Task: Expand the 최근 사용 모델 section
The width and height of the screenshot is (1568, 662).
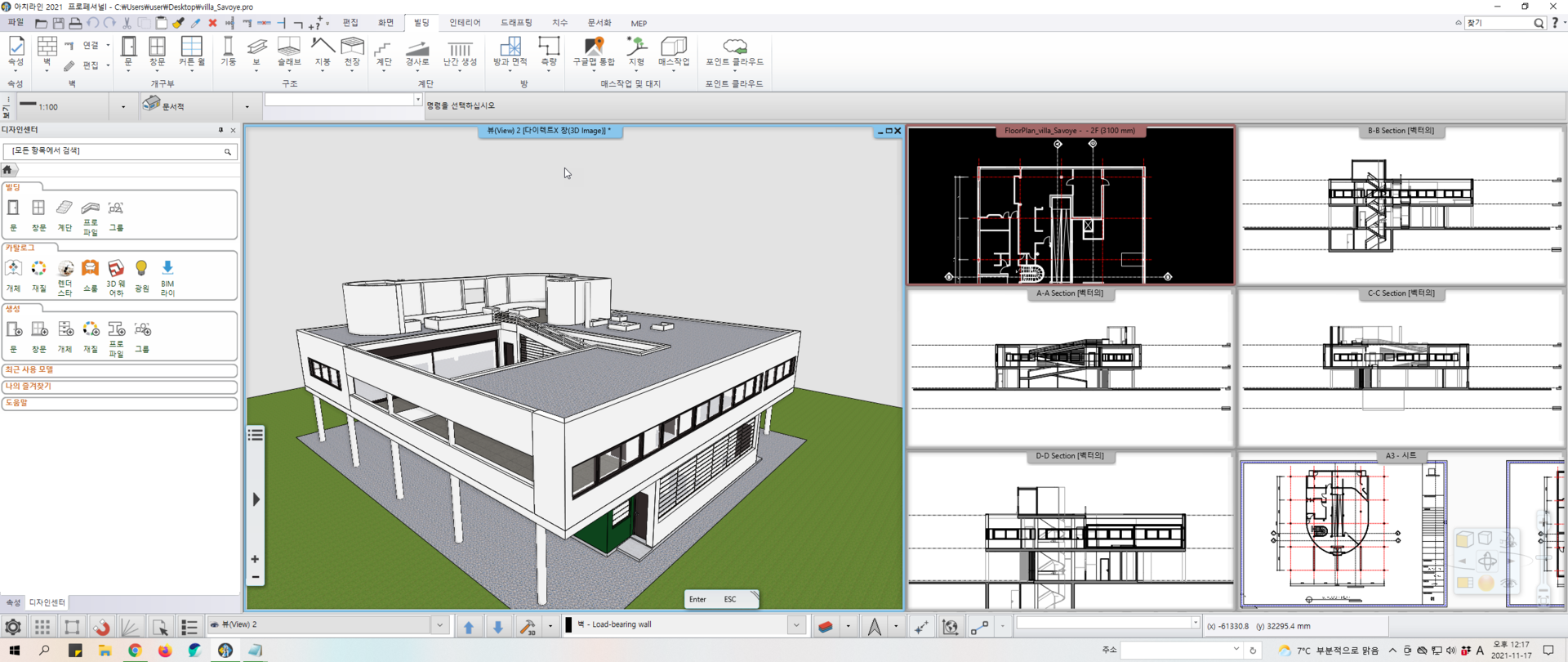Action: (120, 370)
